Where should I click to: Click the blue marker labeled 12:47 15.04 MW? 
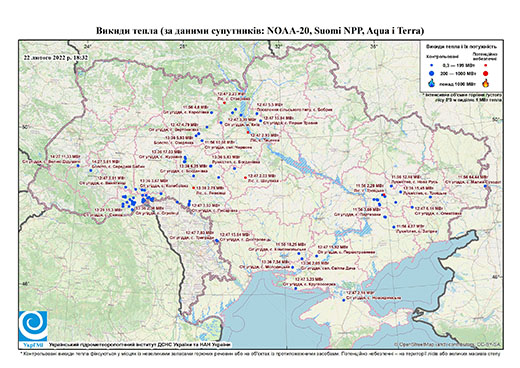[x=217, y=240]
